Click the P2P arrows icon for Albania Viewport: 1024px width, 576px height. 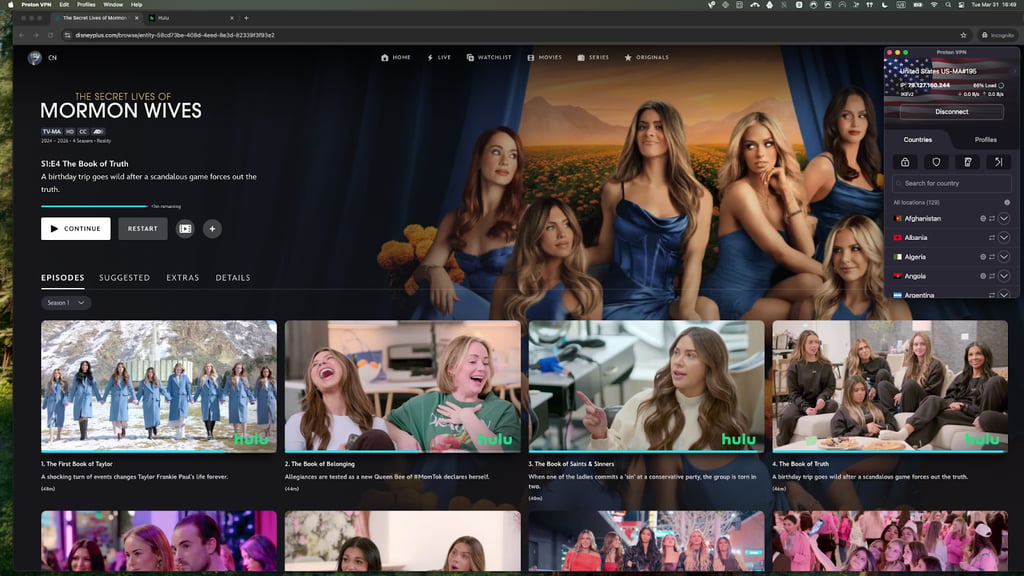point(991,238)
